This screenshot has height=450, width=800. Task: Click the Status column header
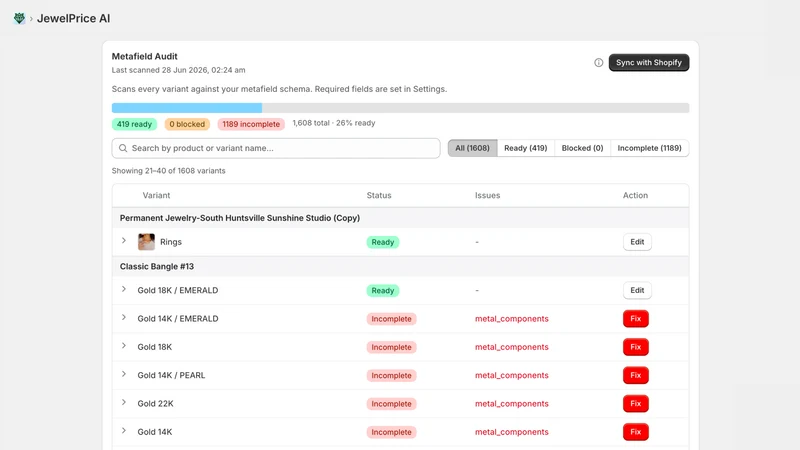[x=379, y=195]
